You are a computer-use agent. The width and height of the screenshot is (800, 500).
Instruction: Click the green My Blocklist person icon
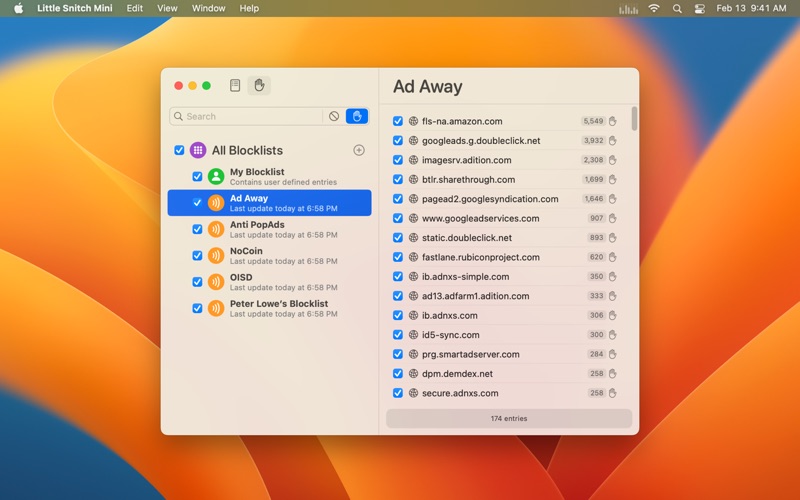(x=216, y=177)
